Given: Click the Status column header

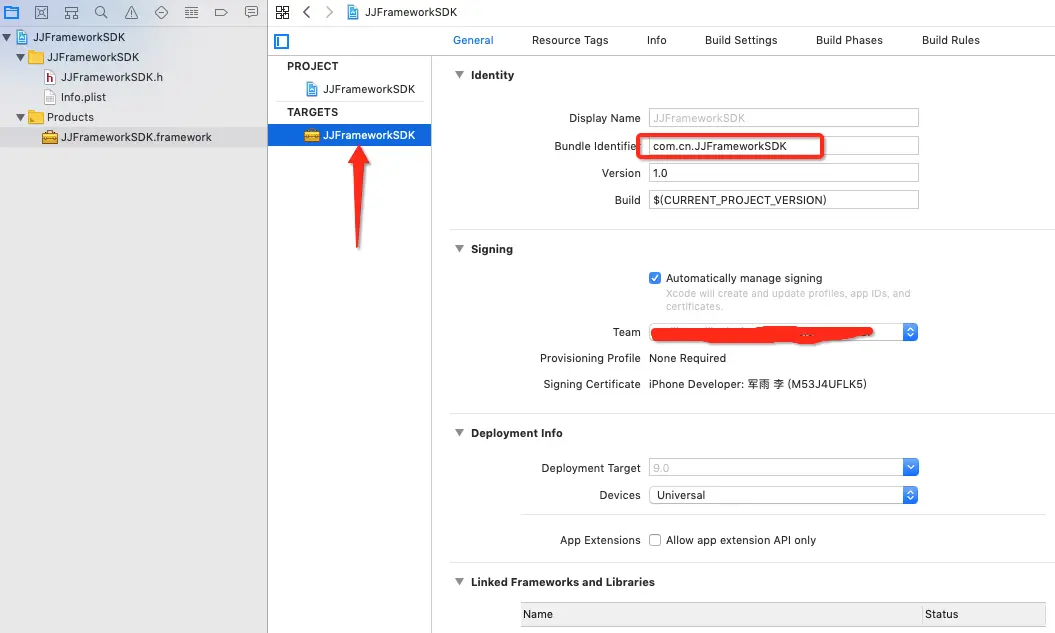Looking at the screenshot, I should pyautogui.click(x=984, y=614).
